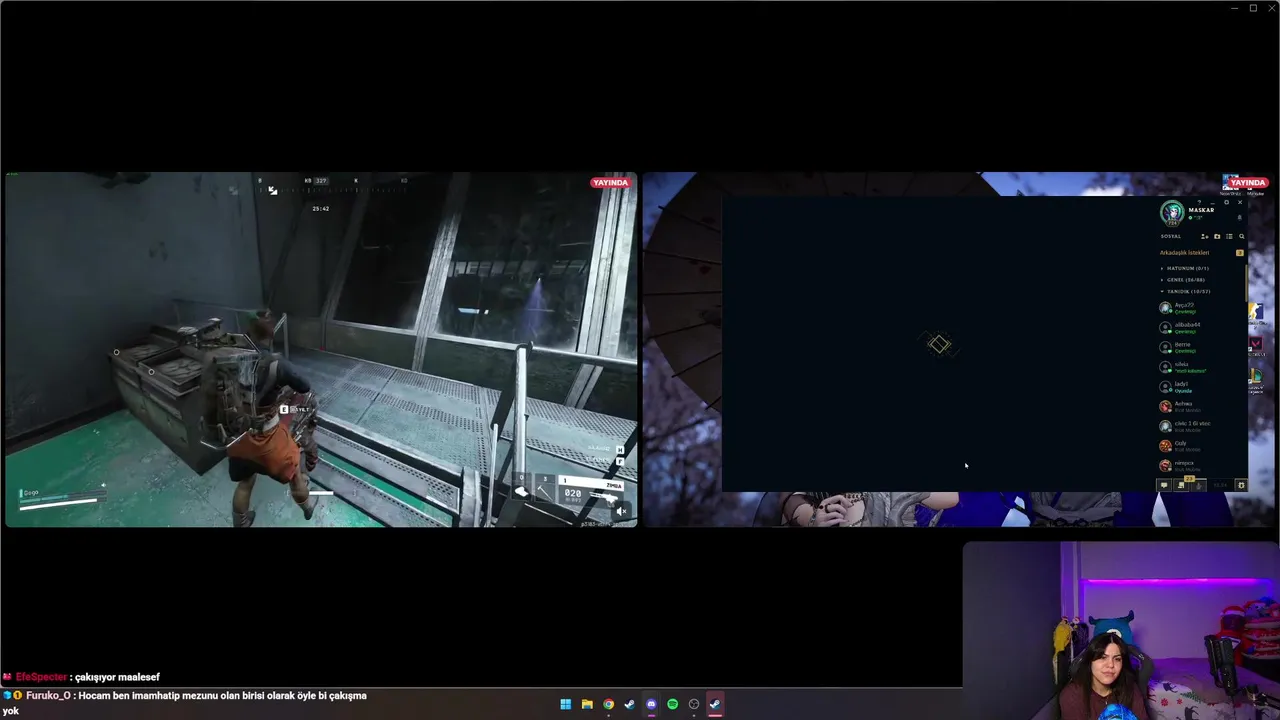
Task: Open File Explorer from the taskbar
Action: (x=587, y=704)
